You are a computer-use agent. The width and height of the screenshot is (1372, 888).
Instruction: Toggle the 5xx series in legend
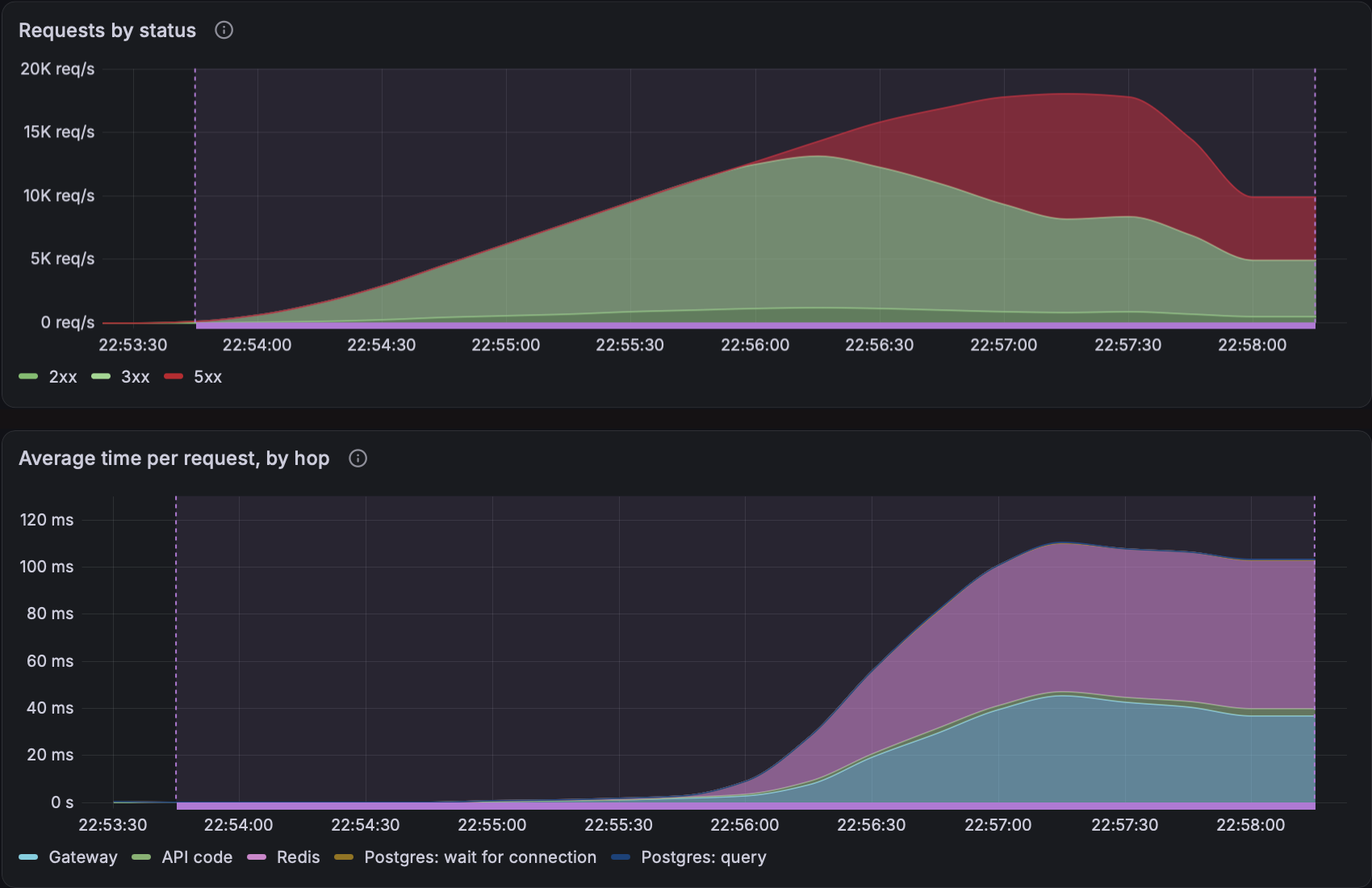coord(193,377)
